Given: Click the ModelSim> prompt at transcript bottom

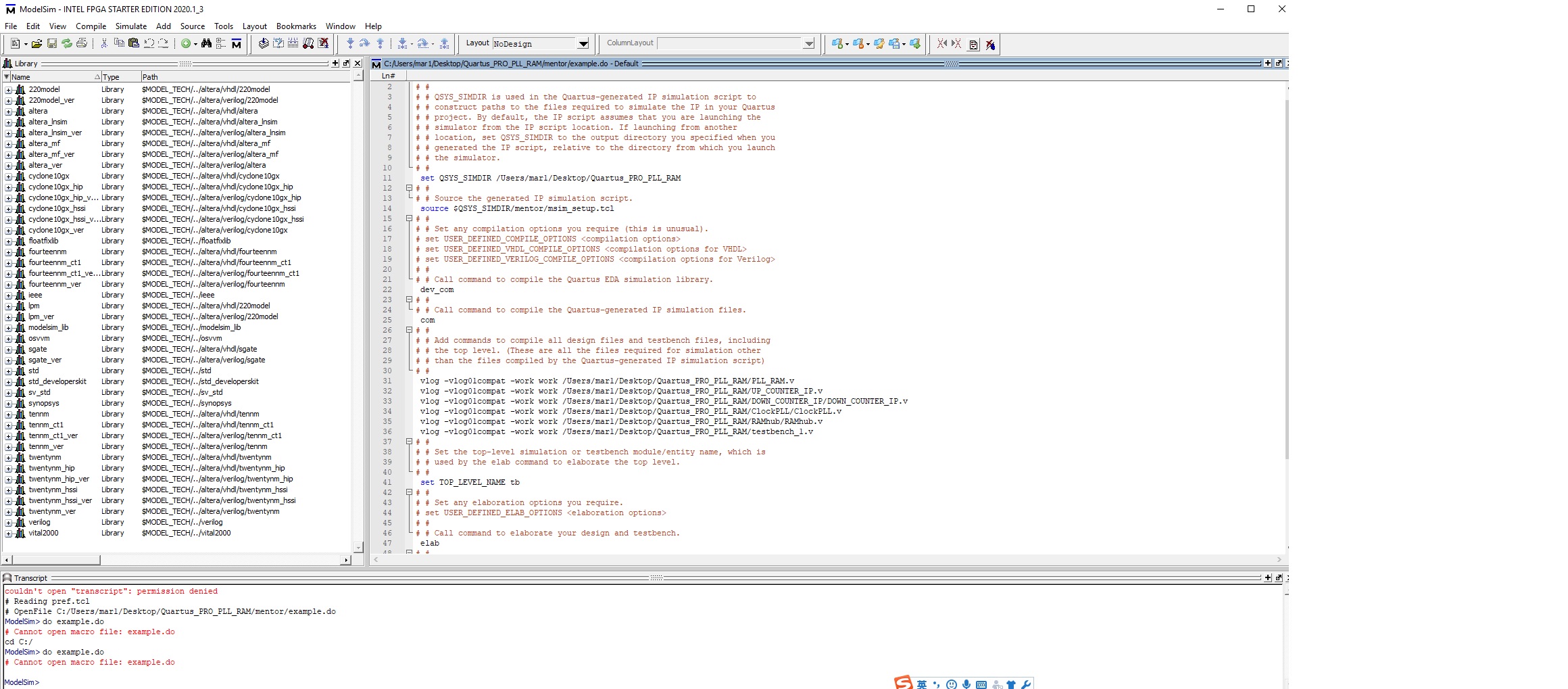Looking at the screenshot, I should point(22,682).
